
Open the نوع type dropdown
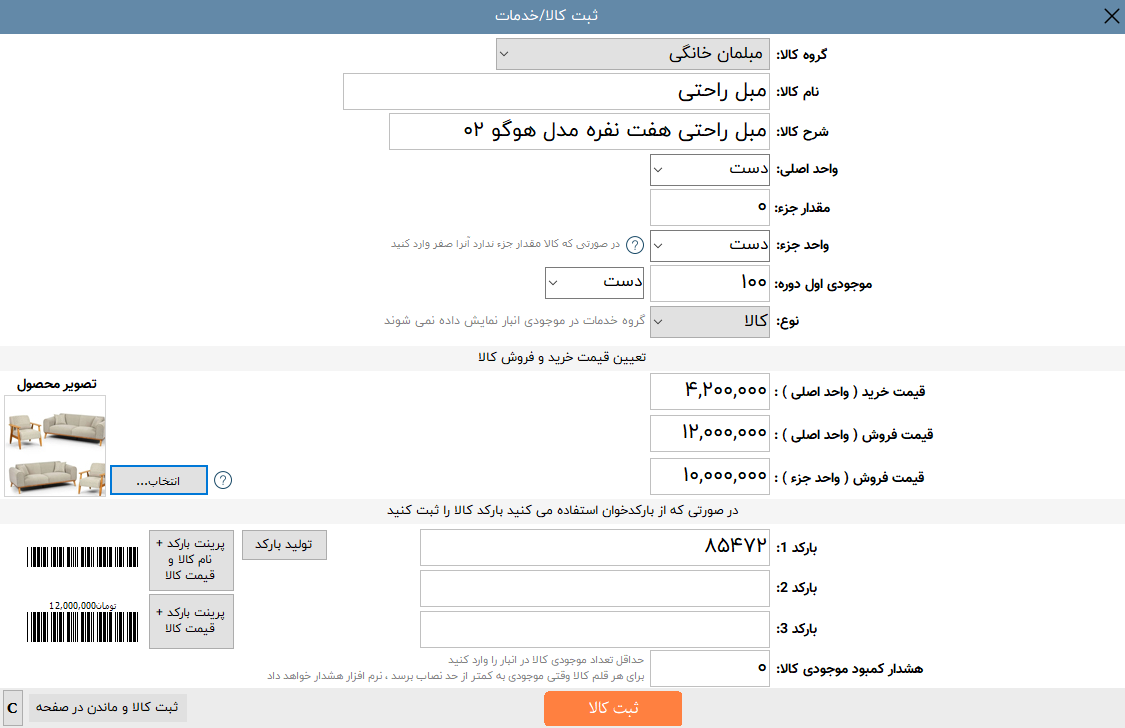tap(710, 321)
